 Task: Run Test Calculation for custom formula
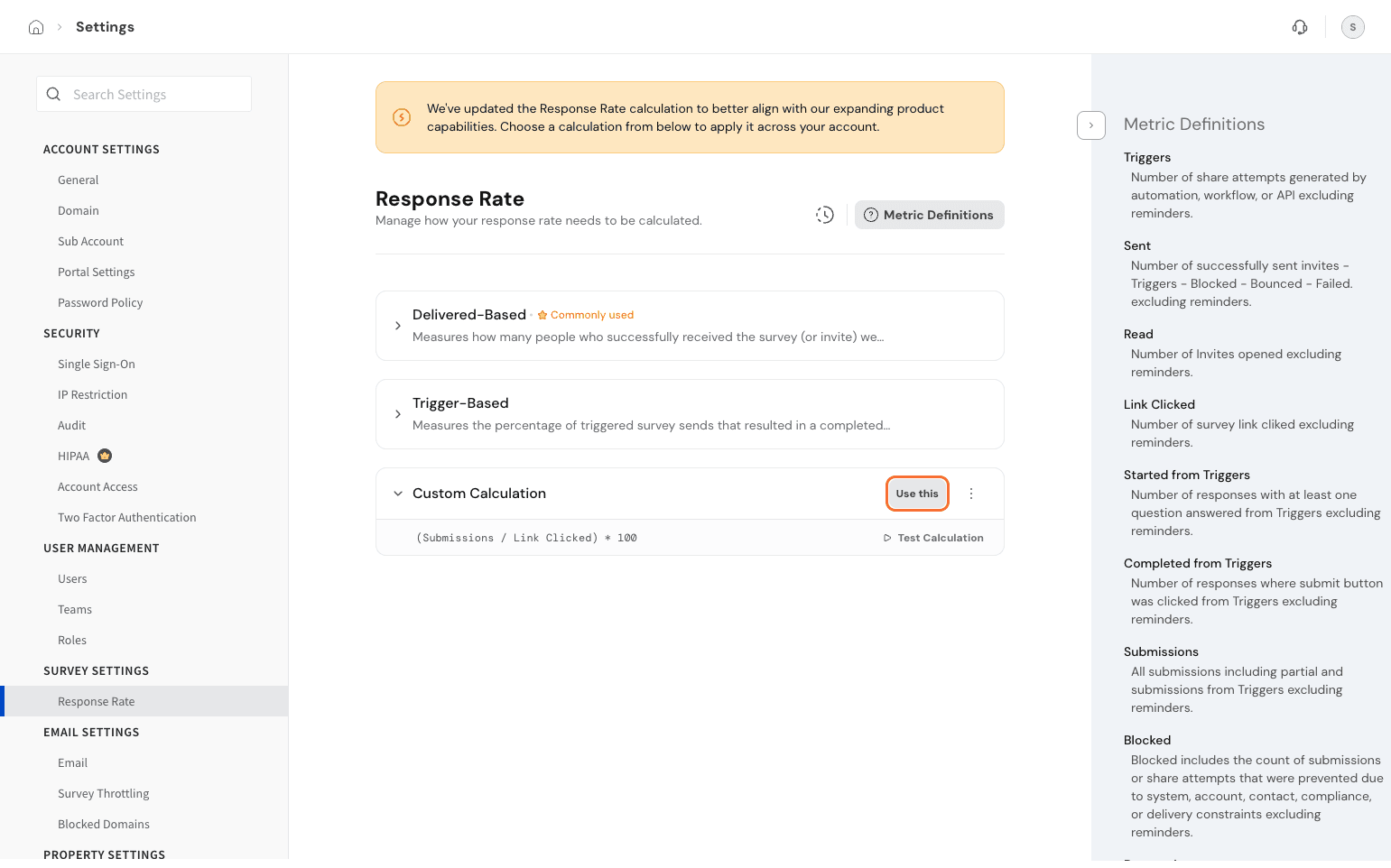pyautogui.click(x=933, y=538)
